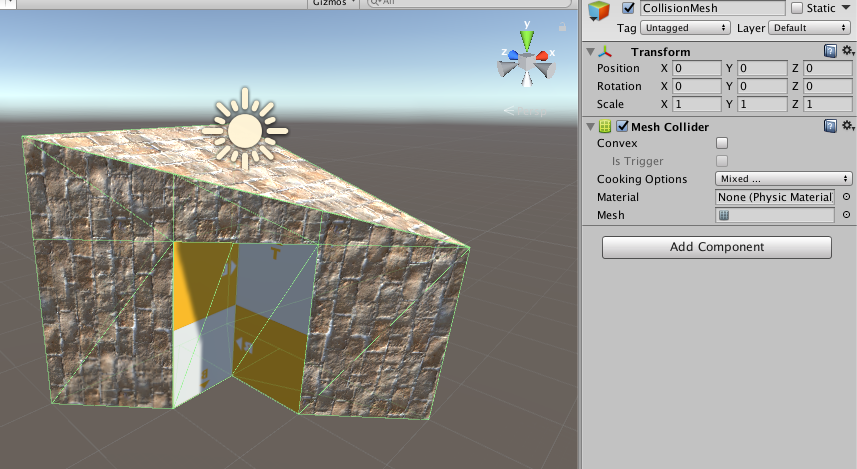Click the Scale X field
The image size is (857, 469).
(696, 104)
